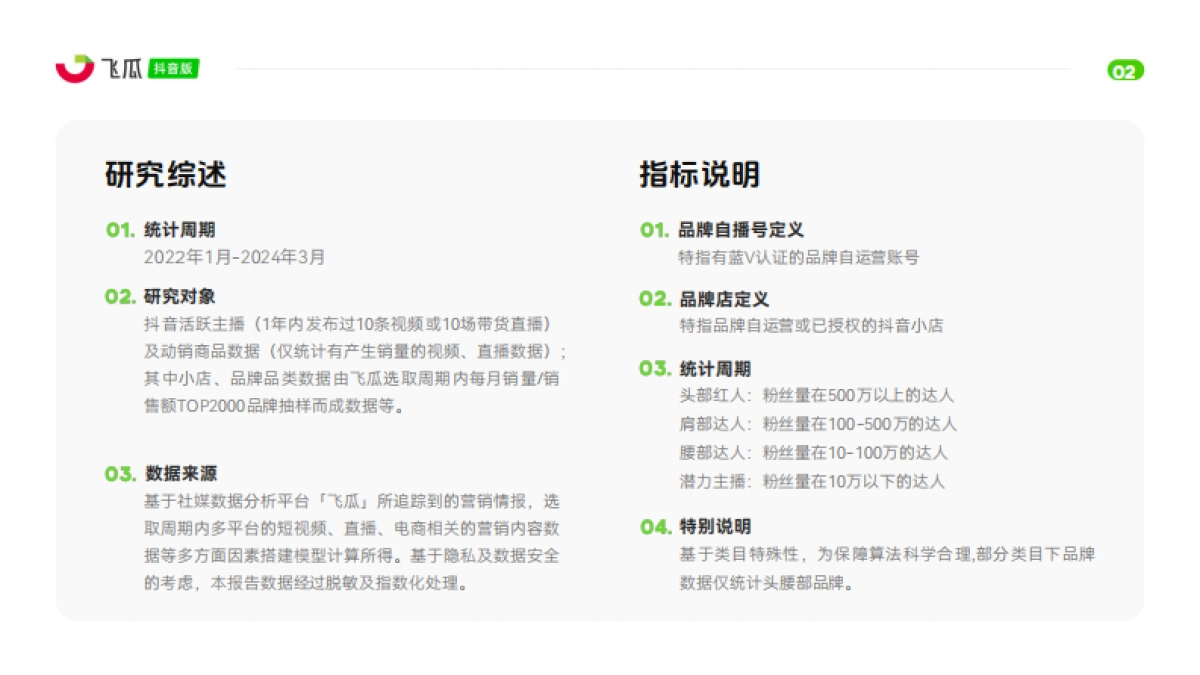The height and width of the screenshot is (675, 1200).
Task: Select the 品牌自播号定义 subheading
Action: 741,230
